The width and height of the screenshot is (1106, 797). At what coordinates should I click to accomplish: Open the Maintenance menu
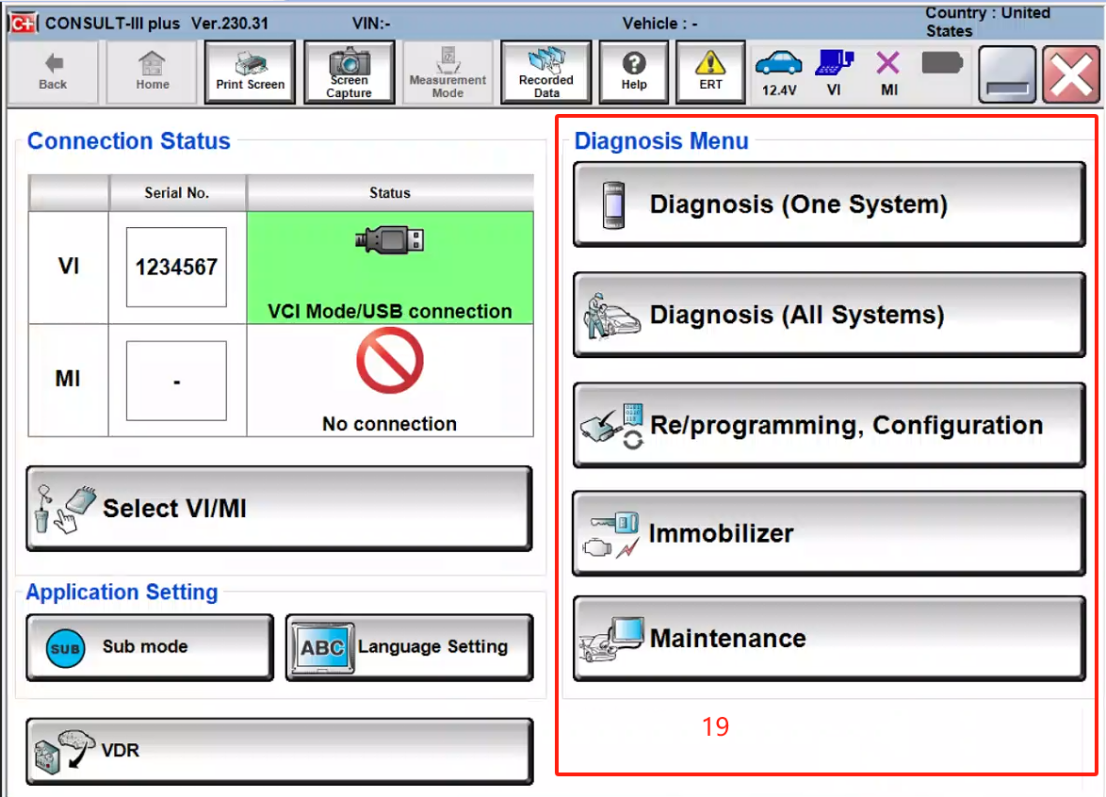point(828,638)
